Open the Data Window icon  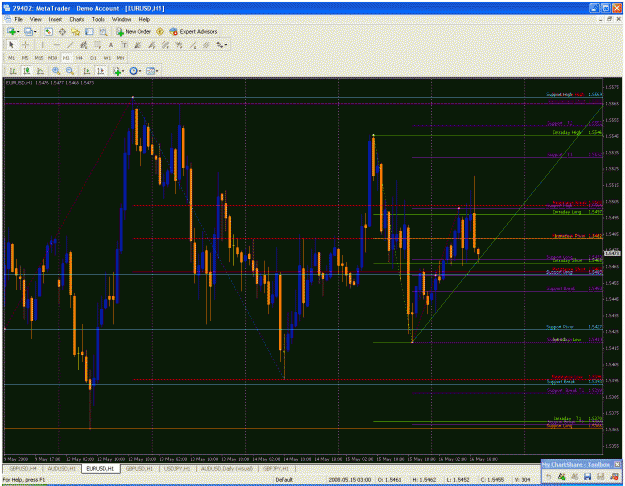(62, 31)
